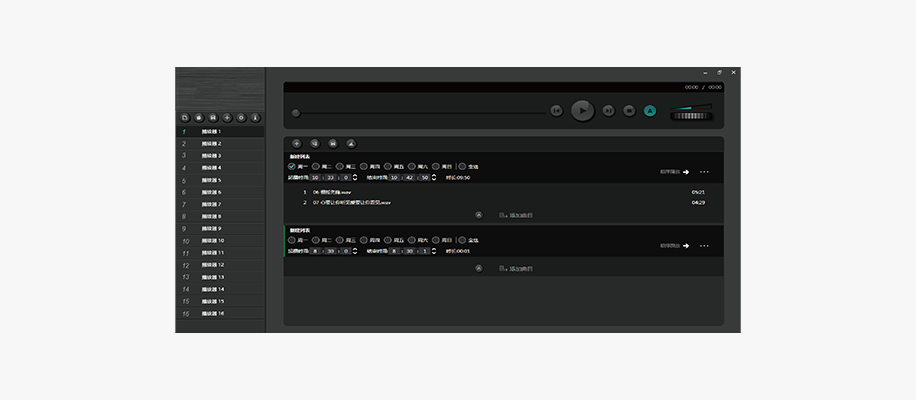The height and width of the screenshot is (400, 916).
Task: Enable 全选 in the second schedule list
Action: coord(462,240)
